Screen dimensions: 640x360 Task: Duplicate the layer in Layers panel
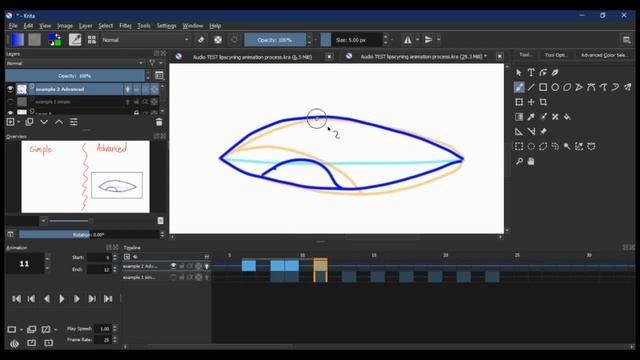point(29,122)
